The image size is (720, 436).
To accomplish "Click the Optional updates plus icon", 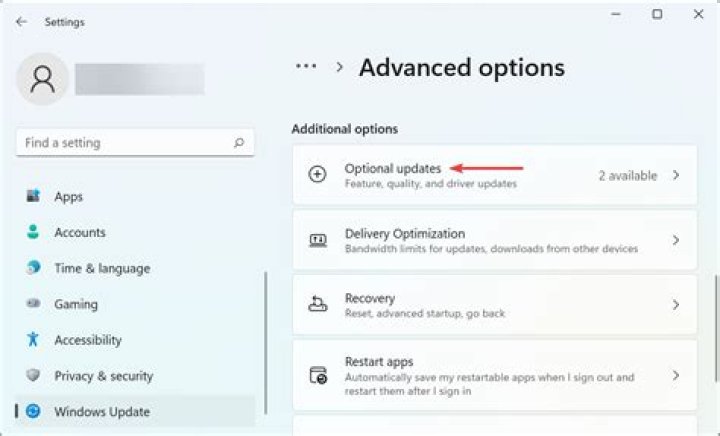I will point(317,174).
